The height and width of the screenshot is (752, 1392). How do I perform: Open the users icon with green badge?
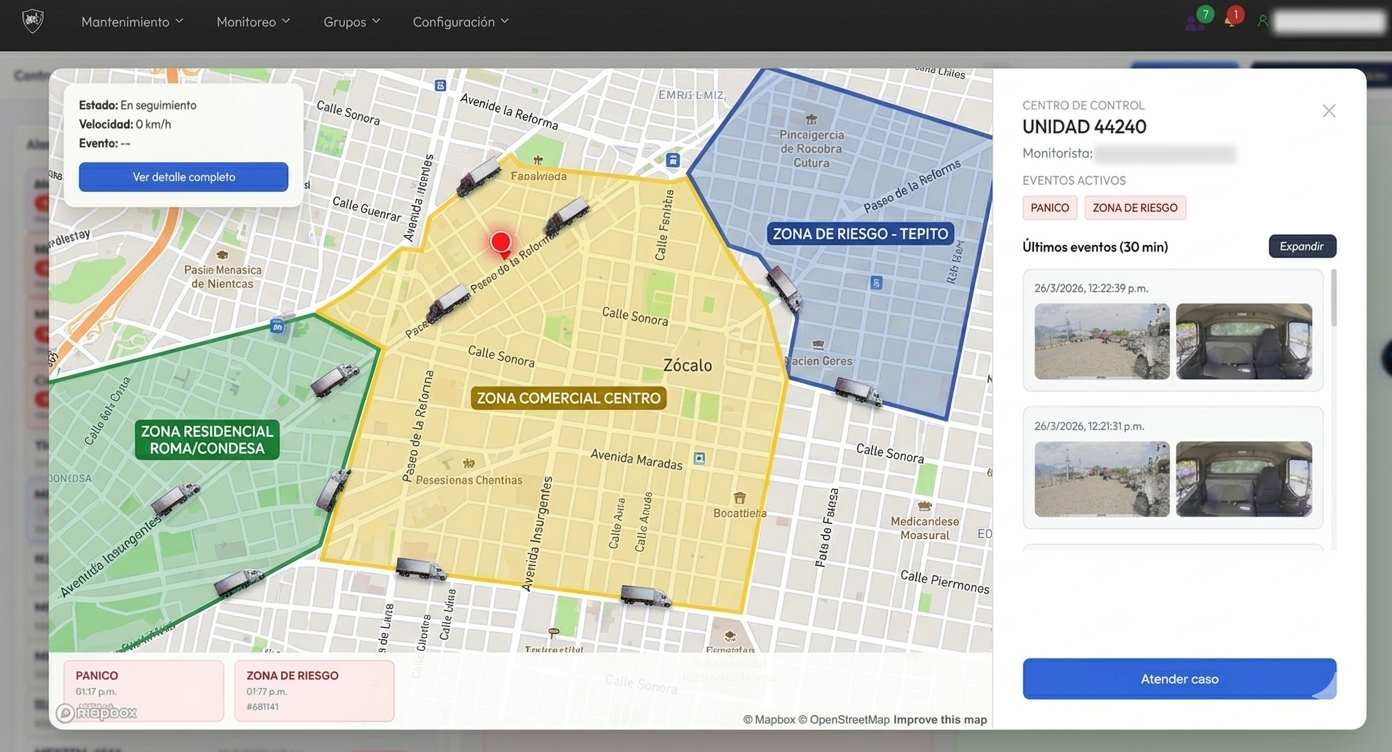(1195, 22)
